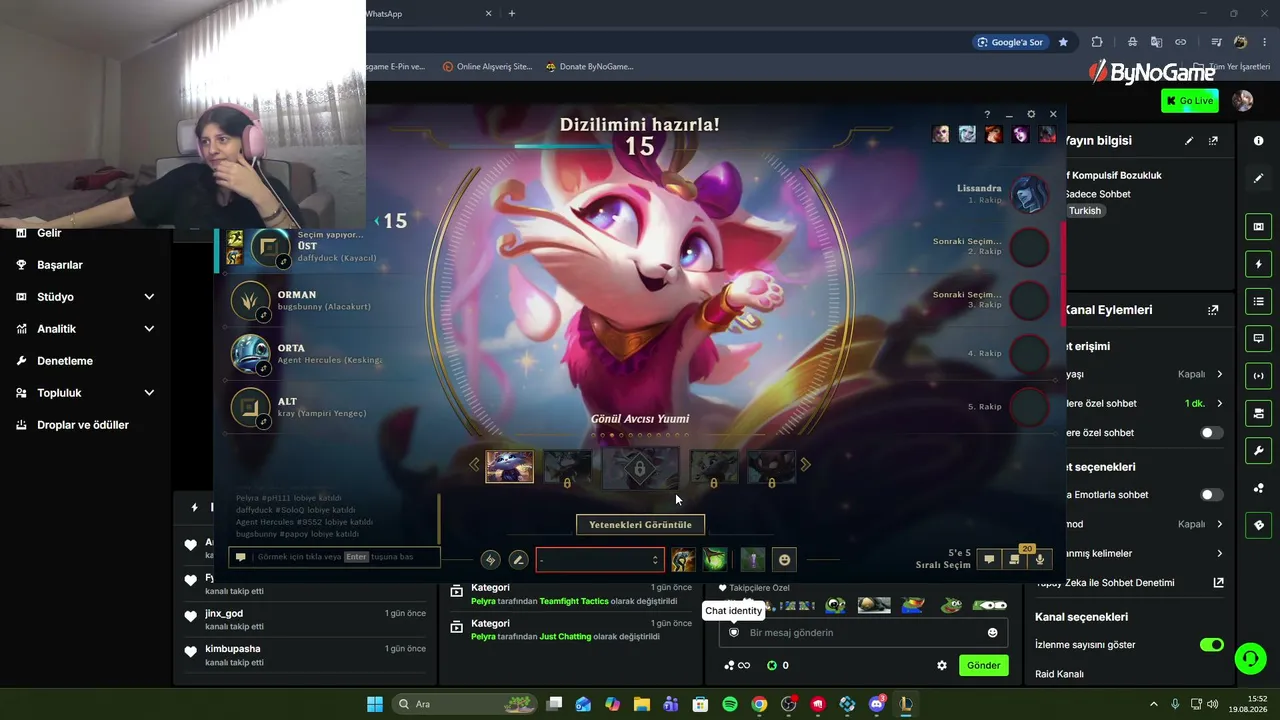Pop out the Yayın bilgisi panel
1280x720 pixels.
(1213, 141)
